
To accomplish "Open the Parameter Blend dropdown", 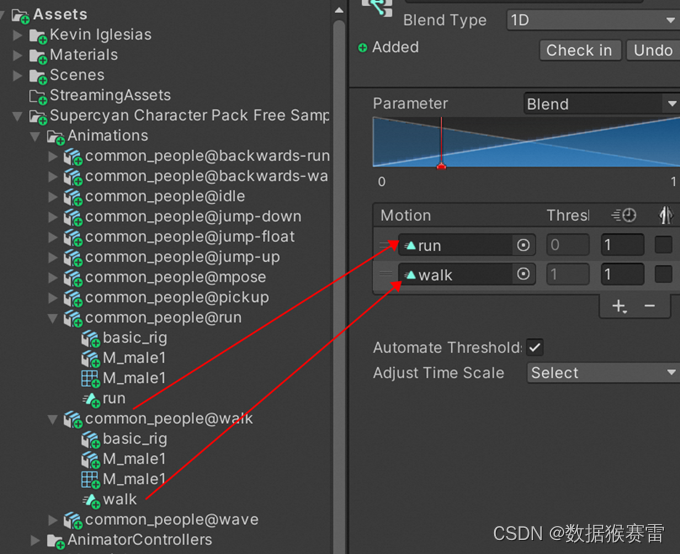I will click(602, 104).
